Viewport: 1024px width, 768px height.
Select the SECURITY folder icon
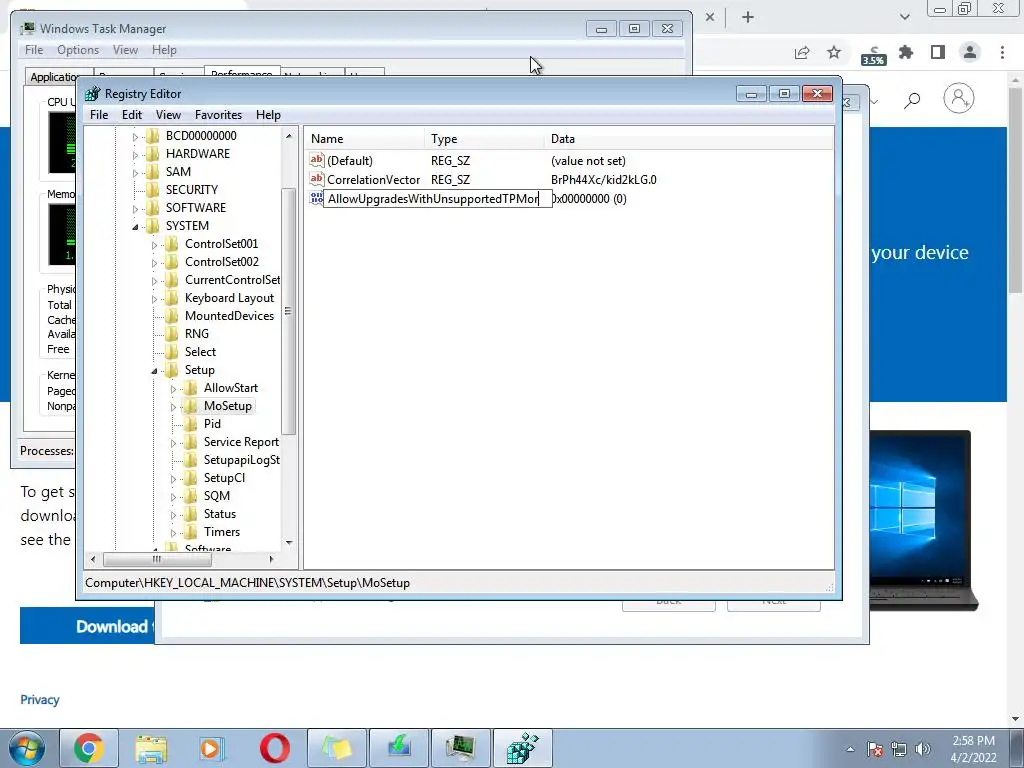pos(152,190)
